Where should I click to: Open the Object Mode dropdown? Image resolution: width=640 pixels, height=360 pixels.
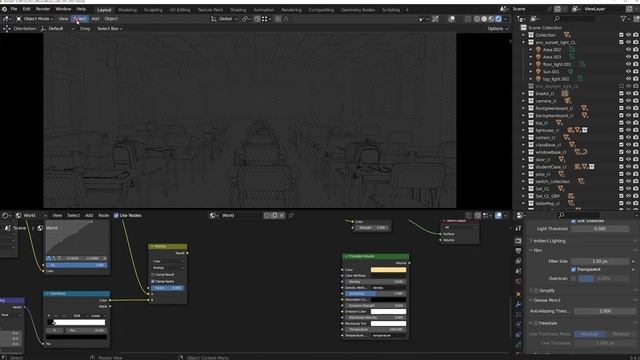pos(35,19)
